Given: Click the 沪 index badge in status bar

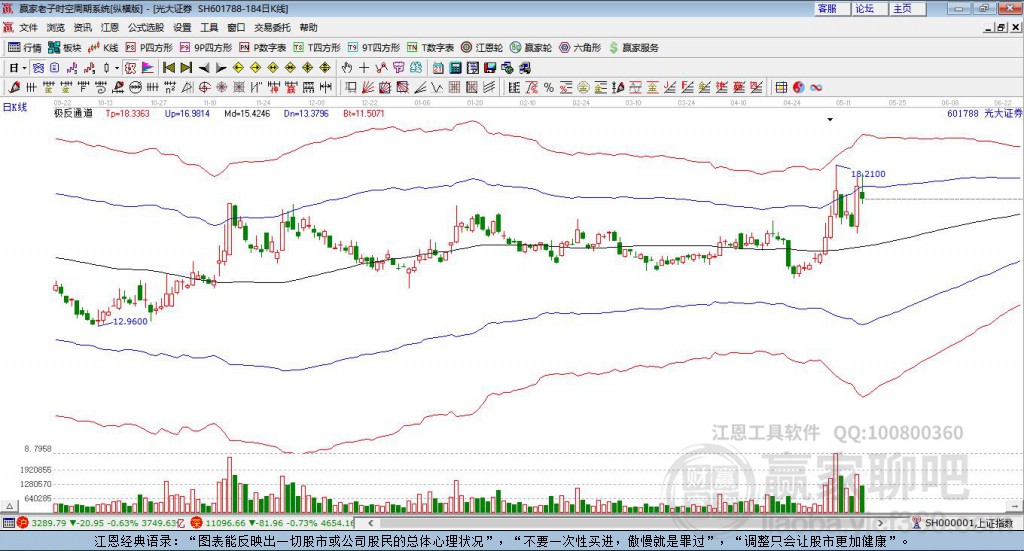Looking at the screenshot, I should (x=22, y=523).
